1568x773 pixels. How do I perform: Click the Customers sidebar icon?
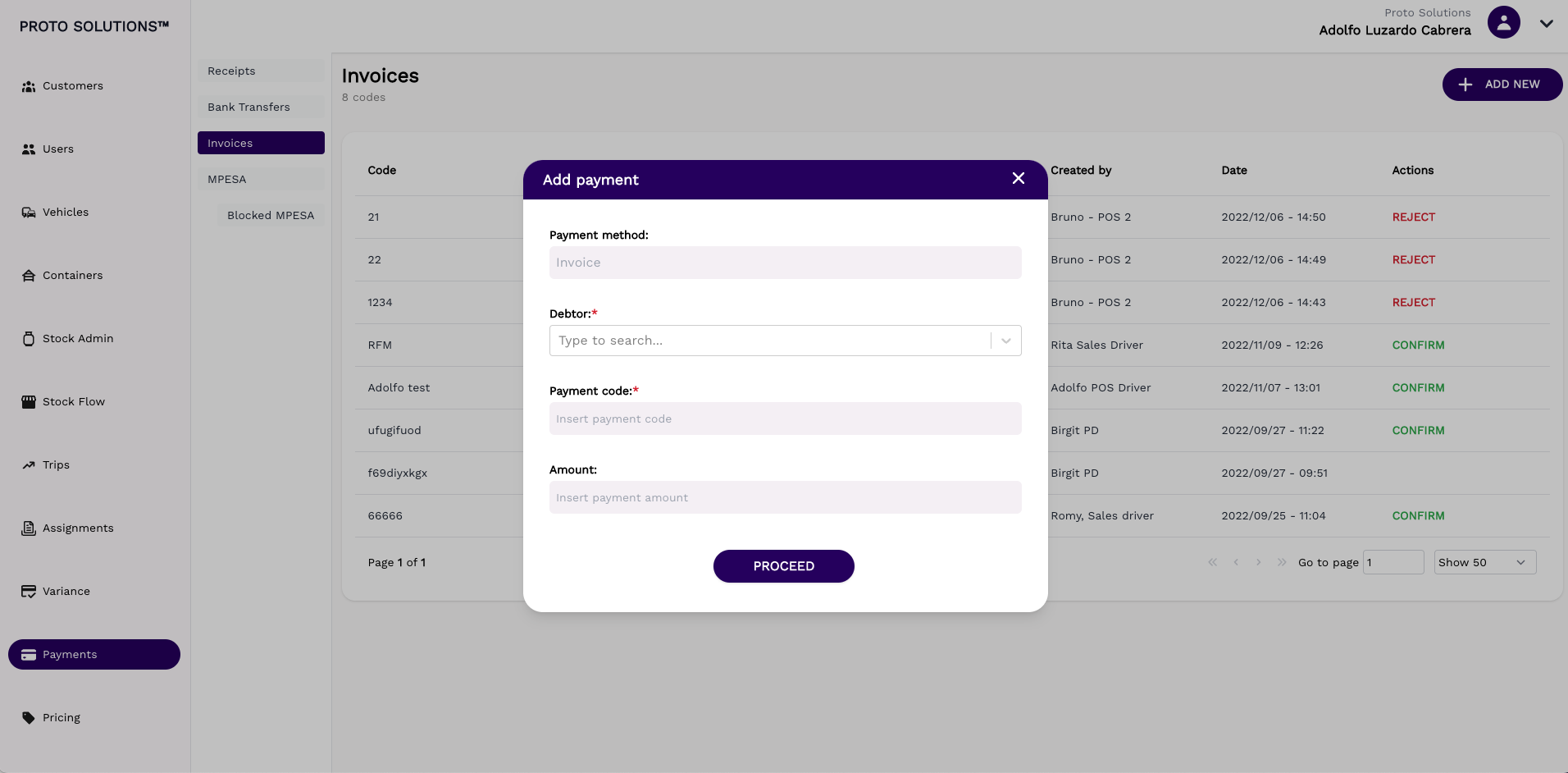(x=29, y=86)
